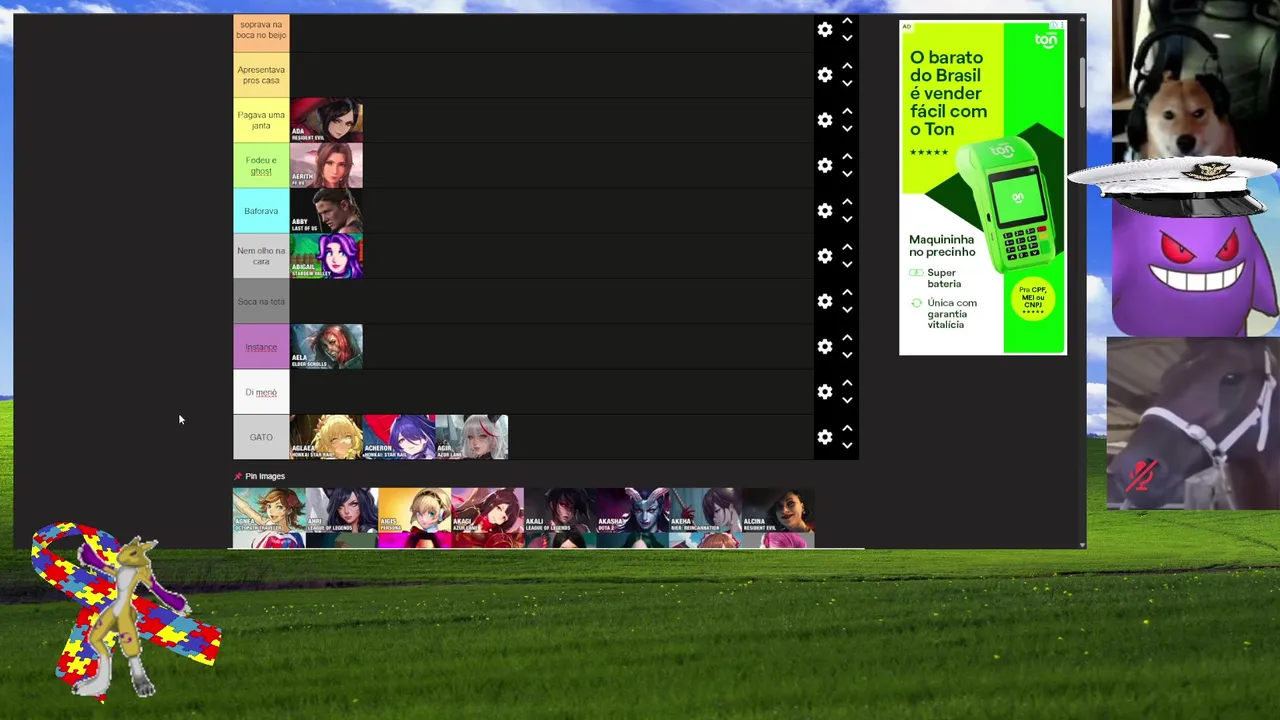Viewport: 1280px width, 720px height.
Task: Move 'Soca na teta' row down
Action: 847,310
